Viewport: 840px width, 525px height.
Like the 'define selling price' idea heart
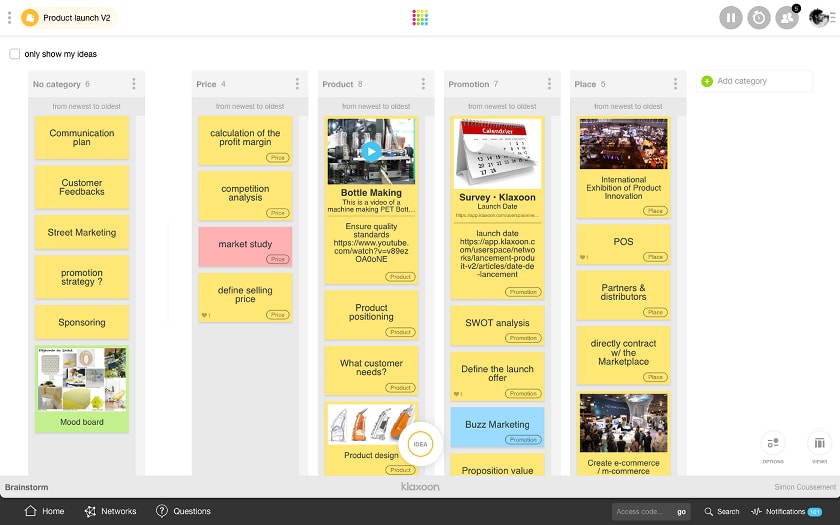click(x=206, y=315)
